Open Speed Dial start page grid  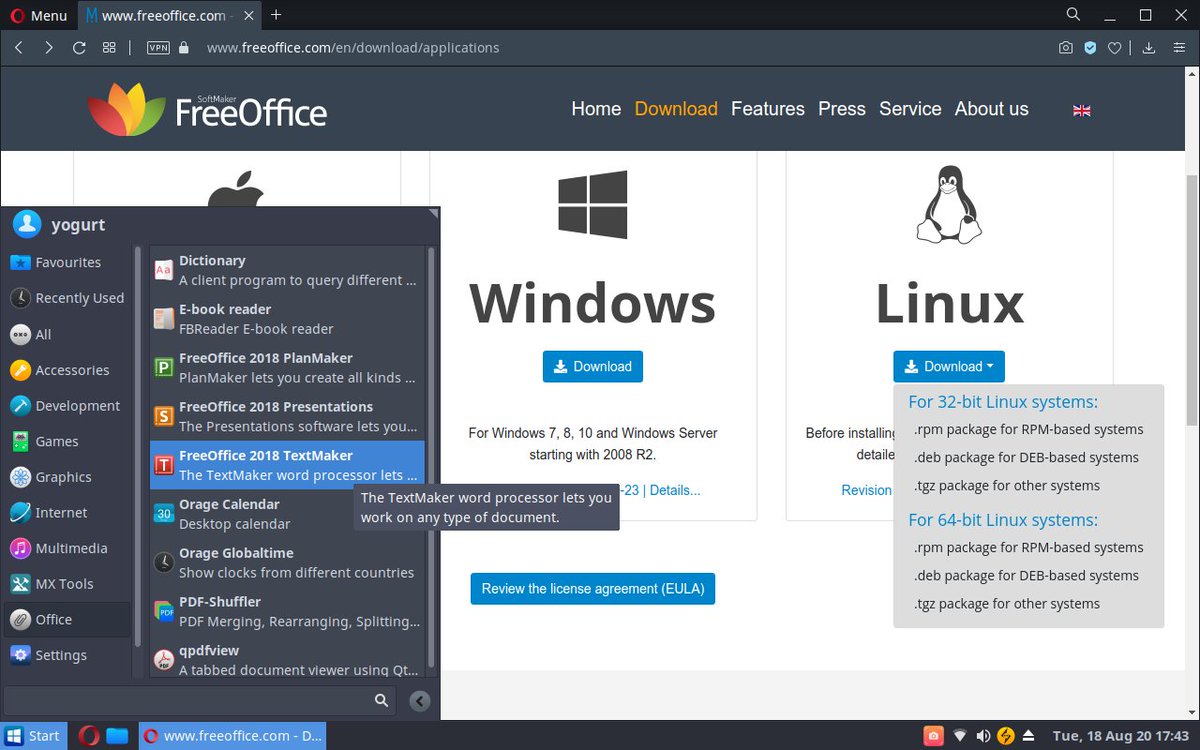pyautogui.click(x=109, y=47)
